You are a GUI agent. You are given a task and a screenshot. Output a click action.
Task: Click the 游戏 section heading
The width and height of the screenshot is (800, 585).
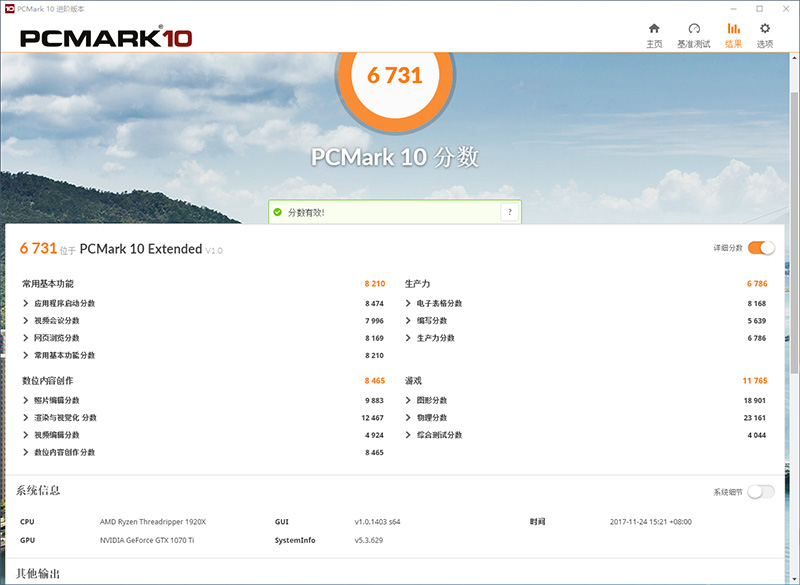coord(413,380)
